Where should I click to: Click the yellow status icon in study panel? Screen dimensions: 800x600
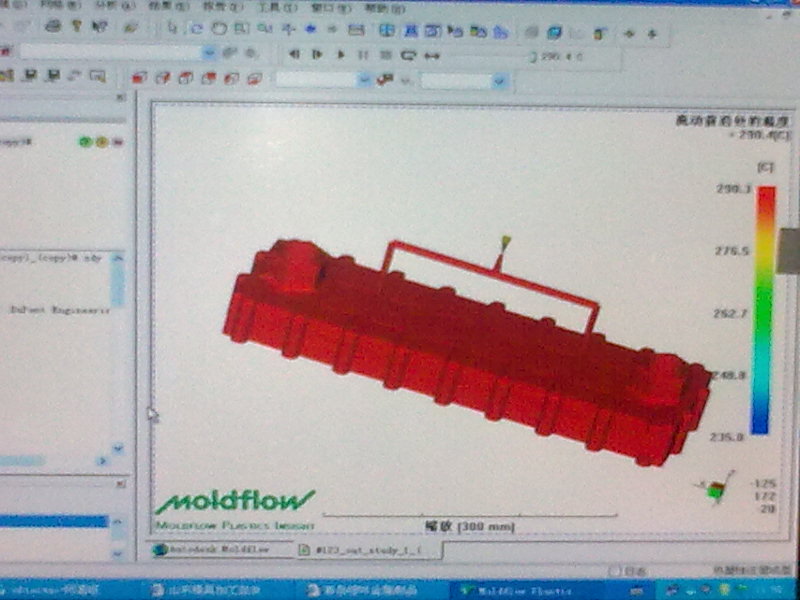[x=101, y=142]
